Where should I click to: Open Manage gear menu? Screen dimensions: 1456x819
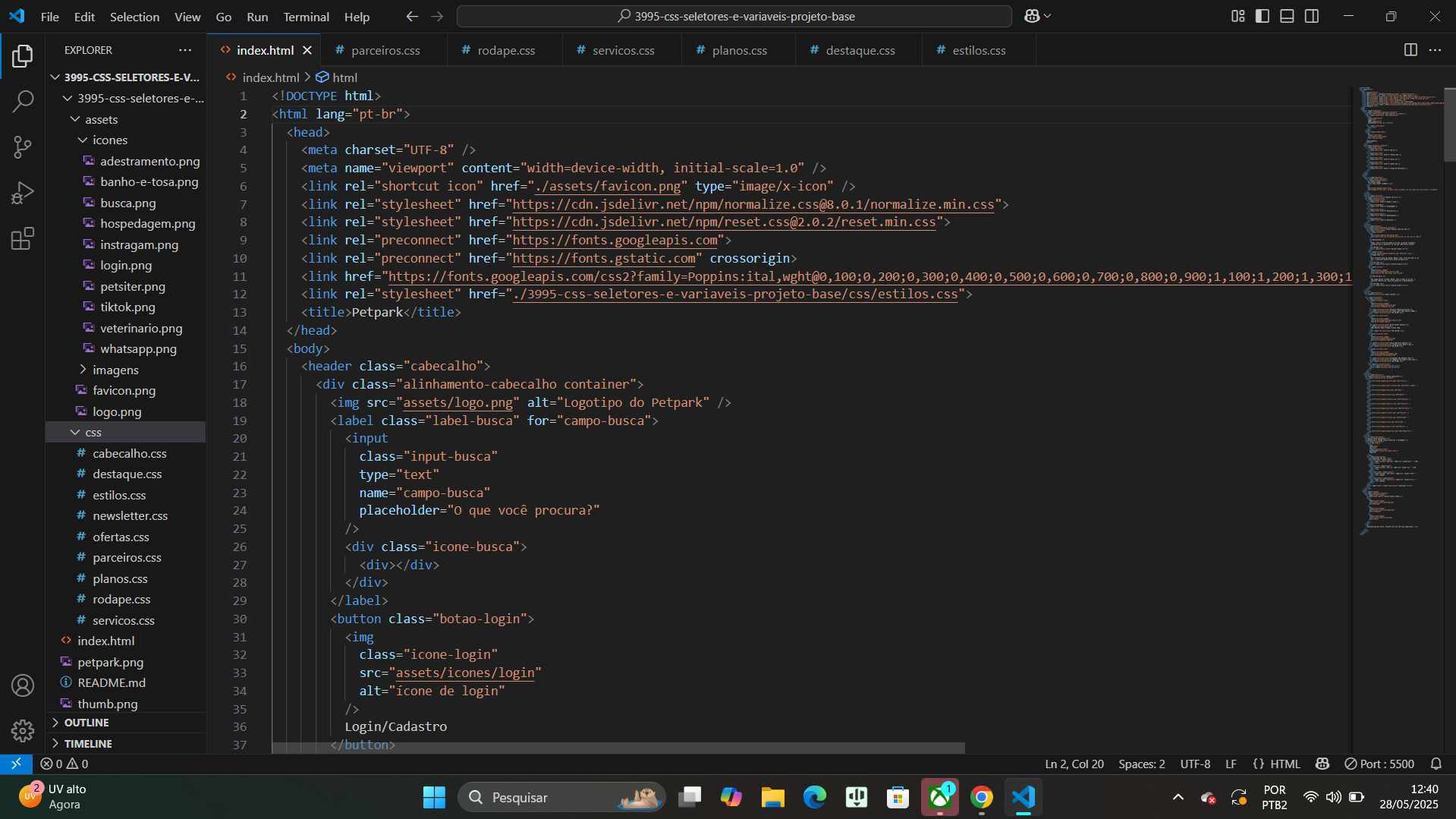(23, 731)
